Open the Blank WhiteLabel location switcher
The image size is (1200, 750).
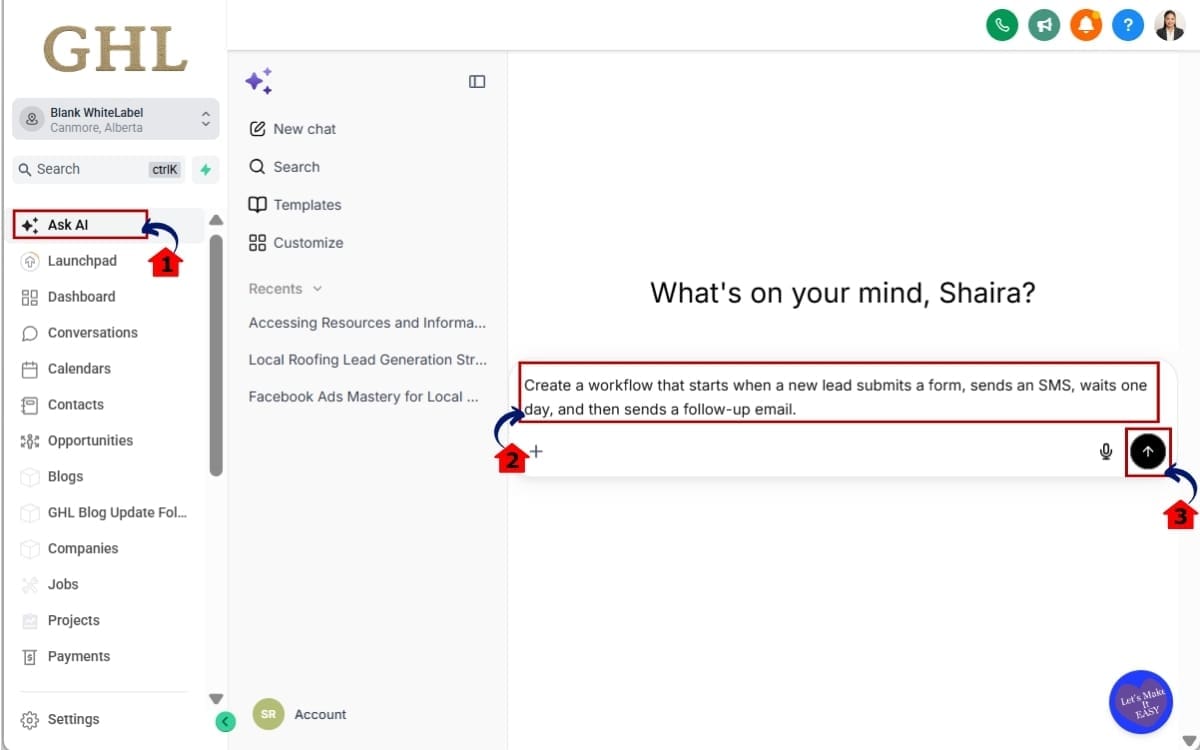coord(116,120)
